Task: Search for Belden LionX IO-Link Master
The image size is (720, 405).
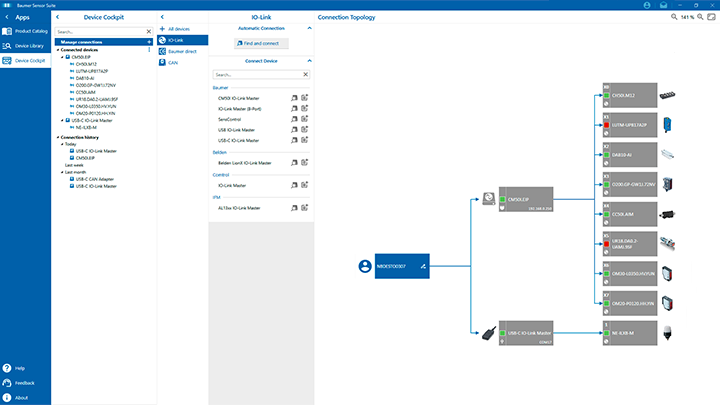Action: (x=294, y=163)
